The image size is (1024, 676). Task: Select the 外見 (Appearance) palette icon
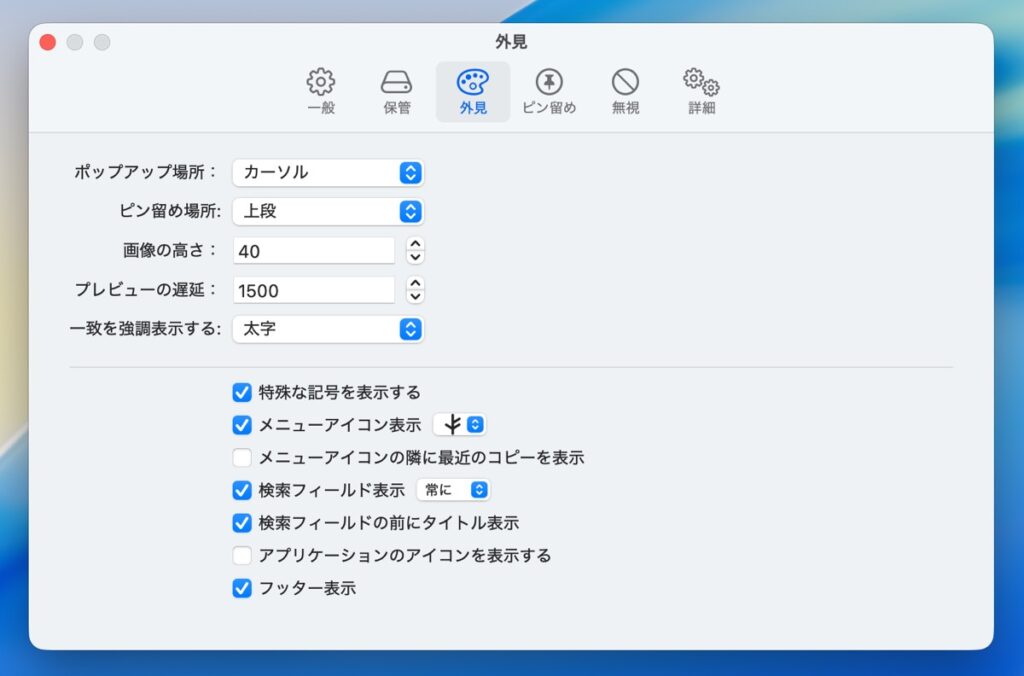coord(473,91)
